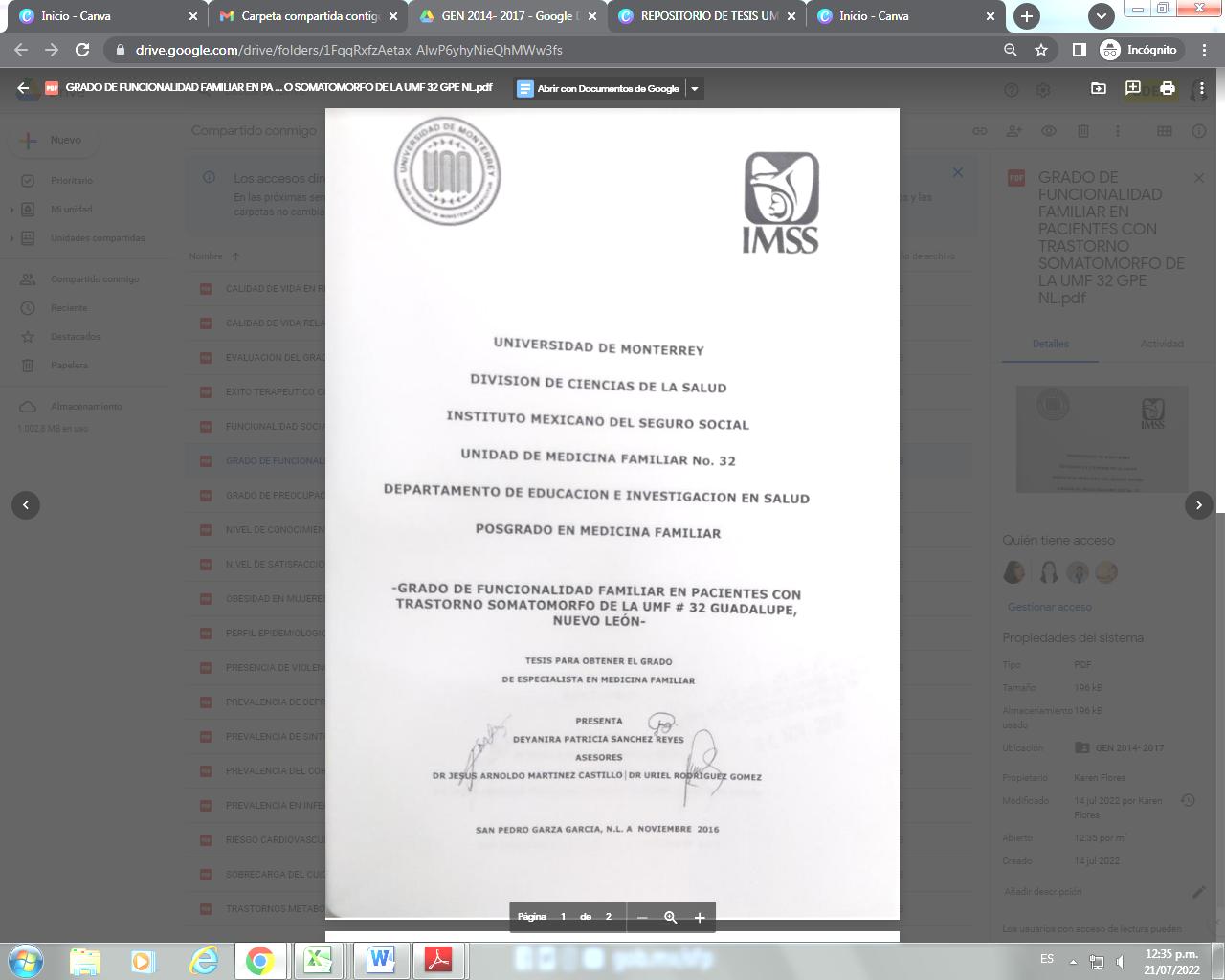Open Adobe Acrobat from taskbar

[438, 960]
